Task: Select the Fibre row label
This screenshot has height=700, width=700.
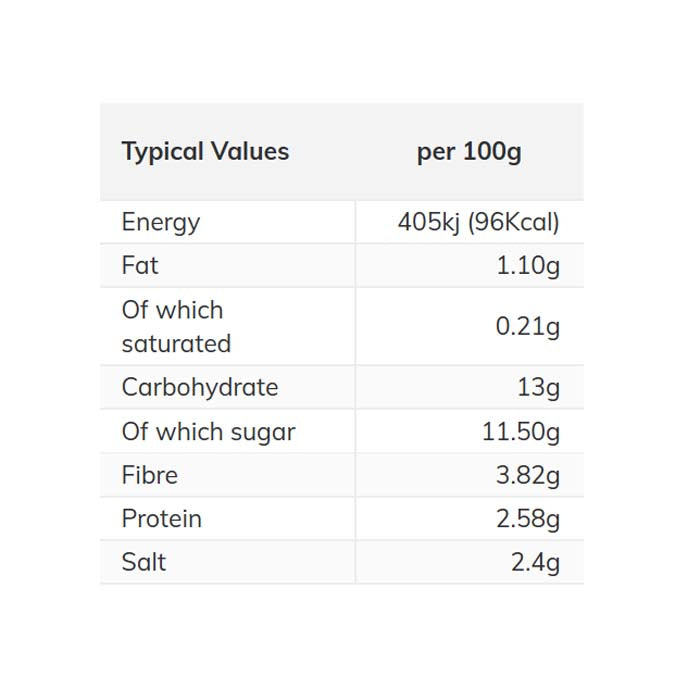Action: coord(150,475)
